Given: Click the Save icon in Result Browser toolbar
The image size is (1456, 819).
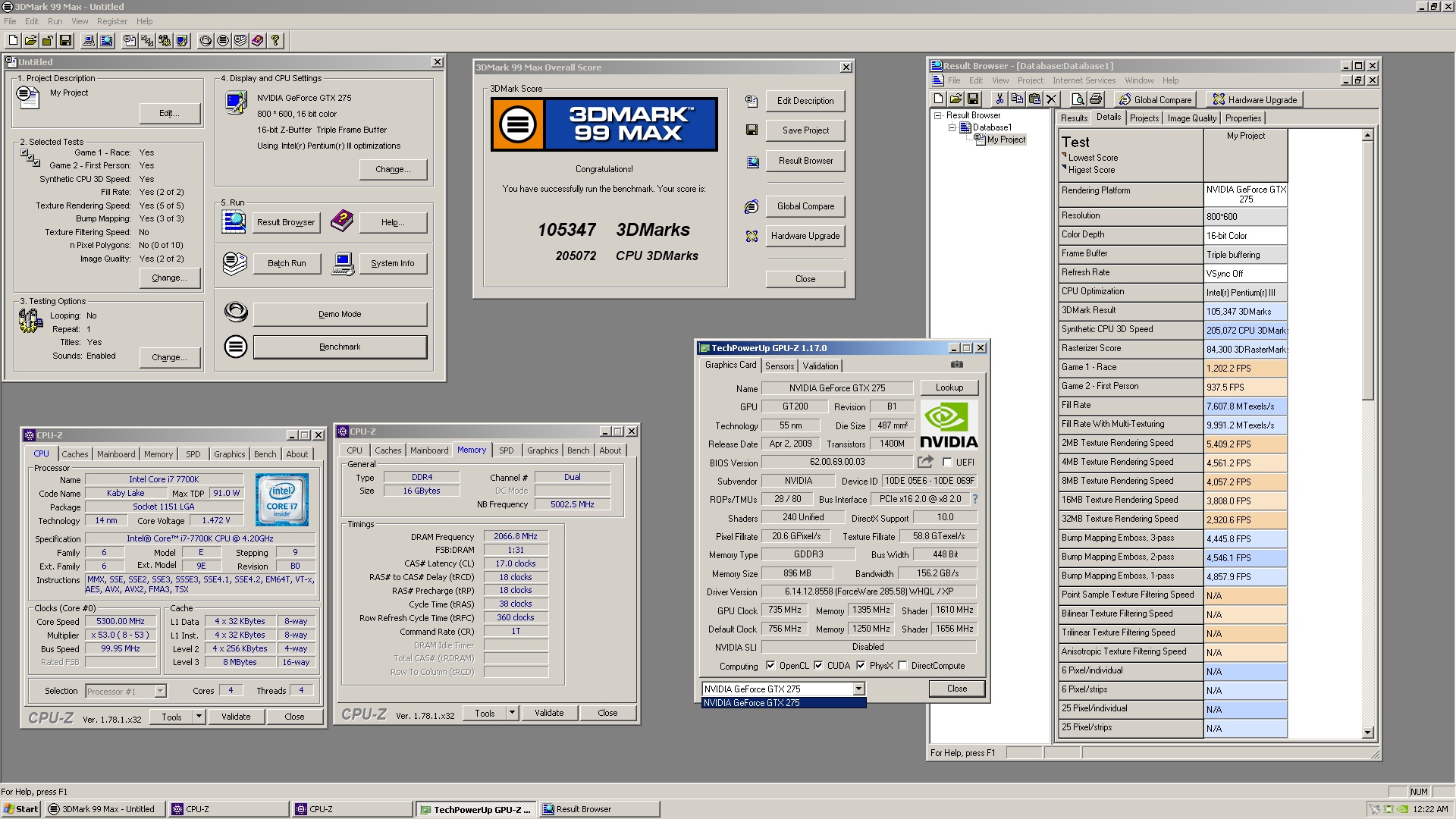Looking at the screenshot, I should [x=973, y=99].
